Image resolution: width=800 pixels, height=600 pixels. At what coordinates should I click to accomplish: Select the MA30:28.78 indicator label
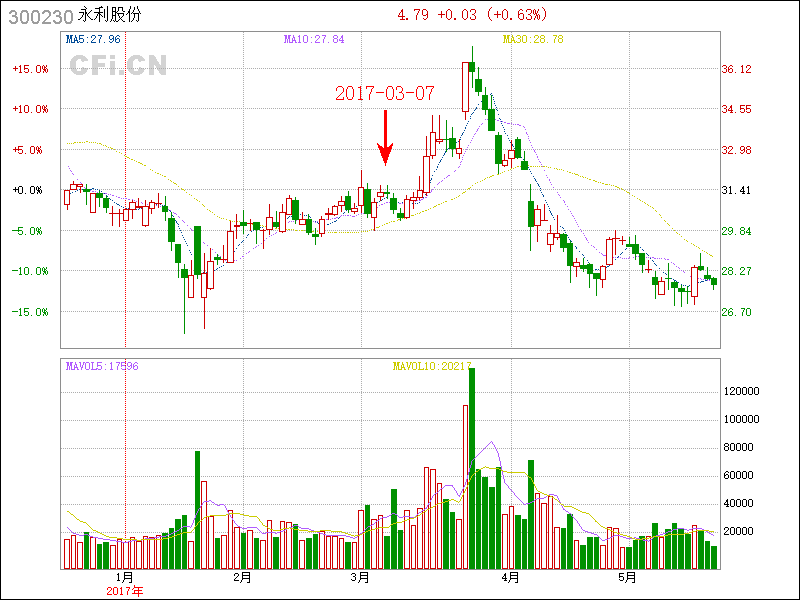pyautogui.click(x=534, y=39)
